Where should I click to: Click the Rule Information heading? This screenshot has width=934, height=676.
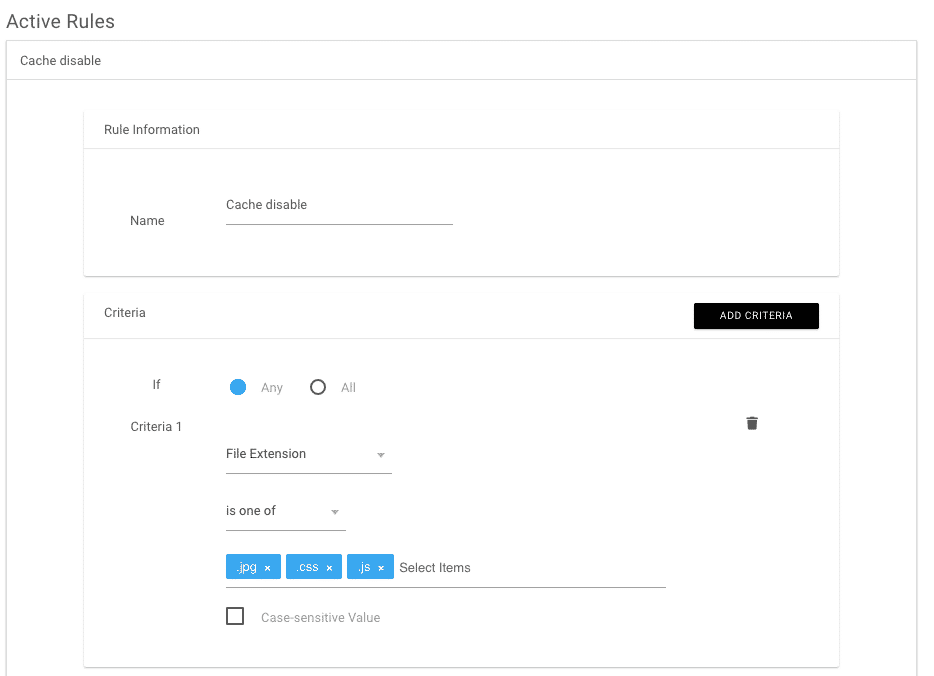click(x=152, y=130)
